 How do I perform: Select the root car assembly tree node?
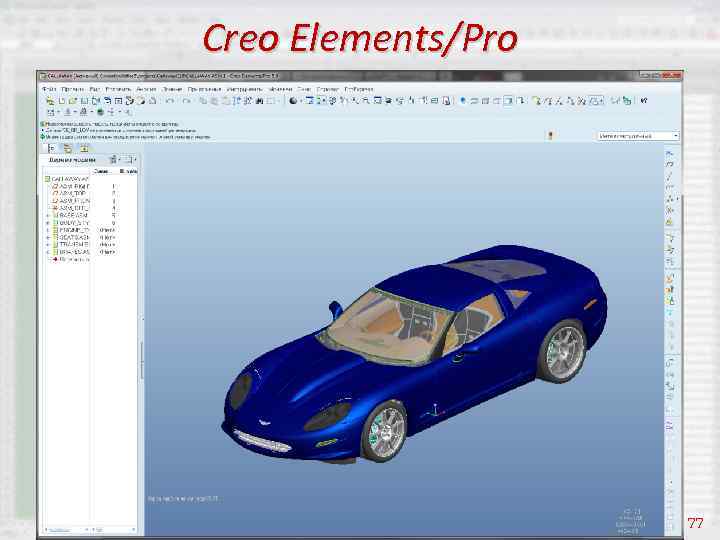67,179
